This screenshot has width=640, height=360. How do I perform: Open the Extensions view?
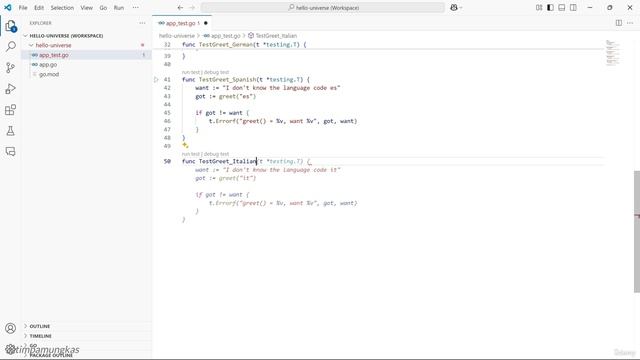pos(11,110)
